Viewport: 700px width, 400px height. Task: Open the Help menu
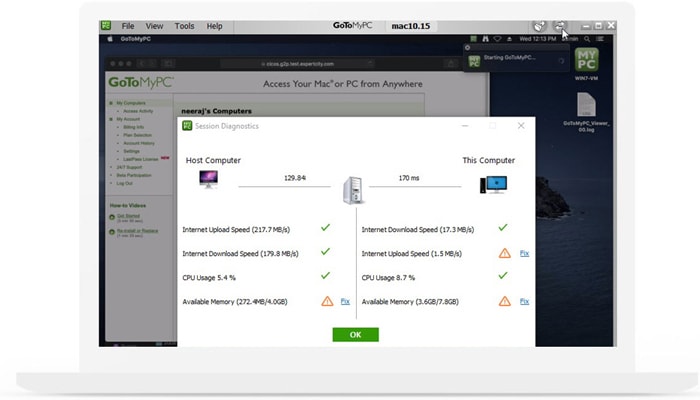[214, 25]
